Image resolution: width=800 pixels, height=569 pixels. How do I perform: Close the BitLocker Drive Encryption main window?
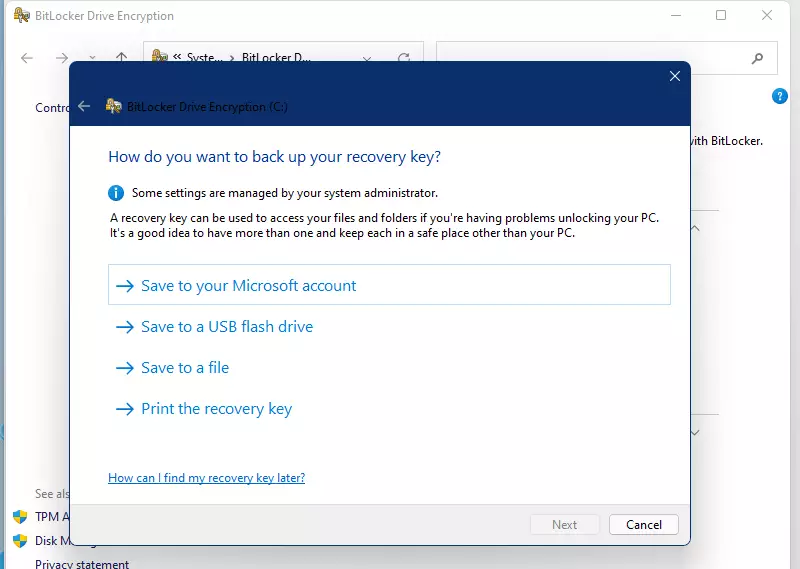tap(767, 15)
